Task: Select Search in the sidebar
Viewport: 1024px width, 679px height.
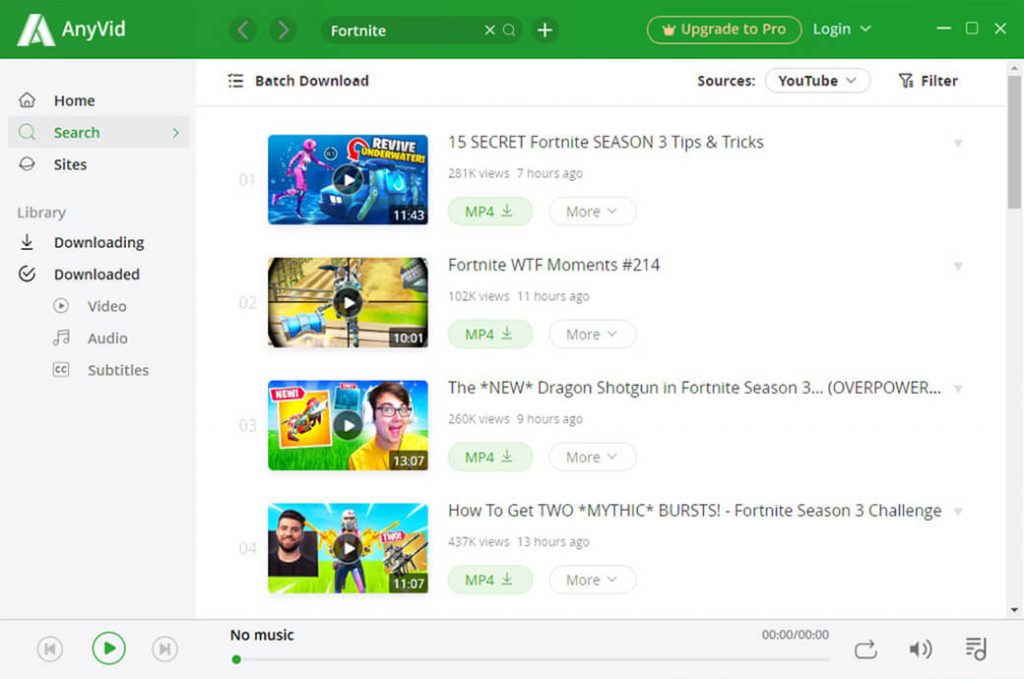Action: pyautogui.click(x=99, y=133)
